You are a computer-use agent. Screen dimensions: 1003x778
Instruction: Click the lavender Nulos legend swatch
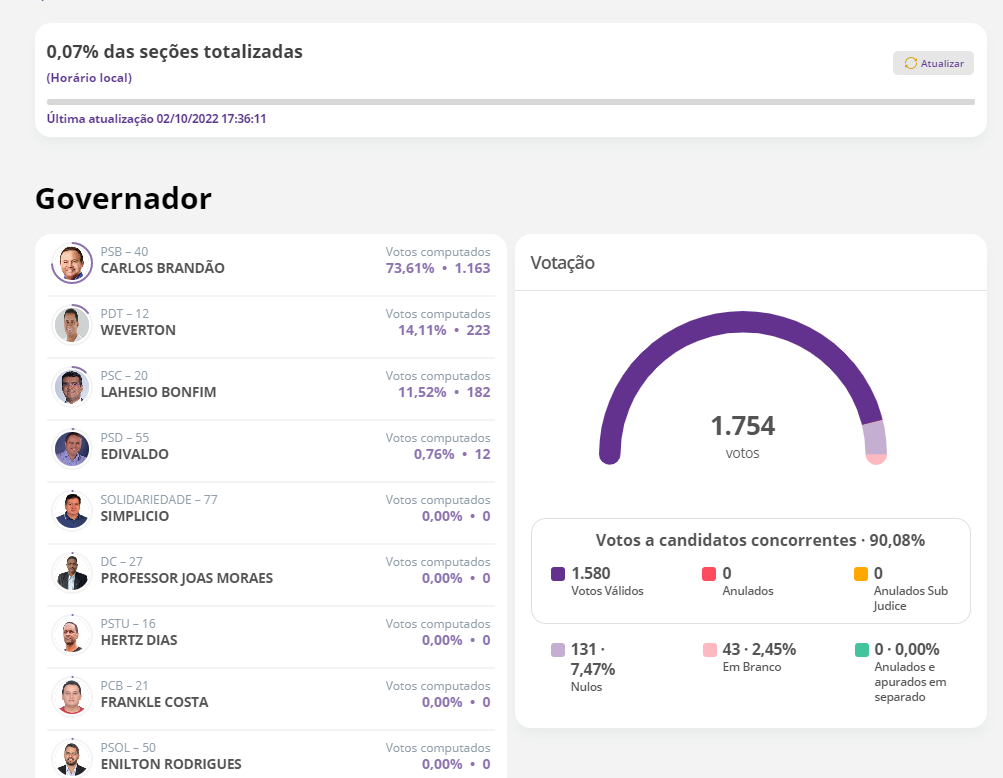(558, 650)
